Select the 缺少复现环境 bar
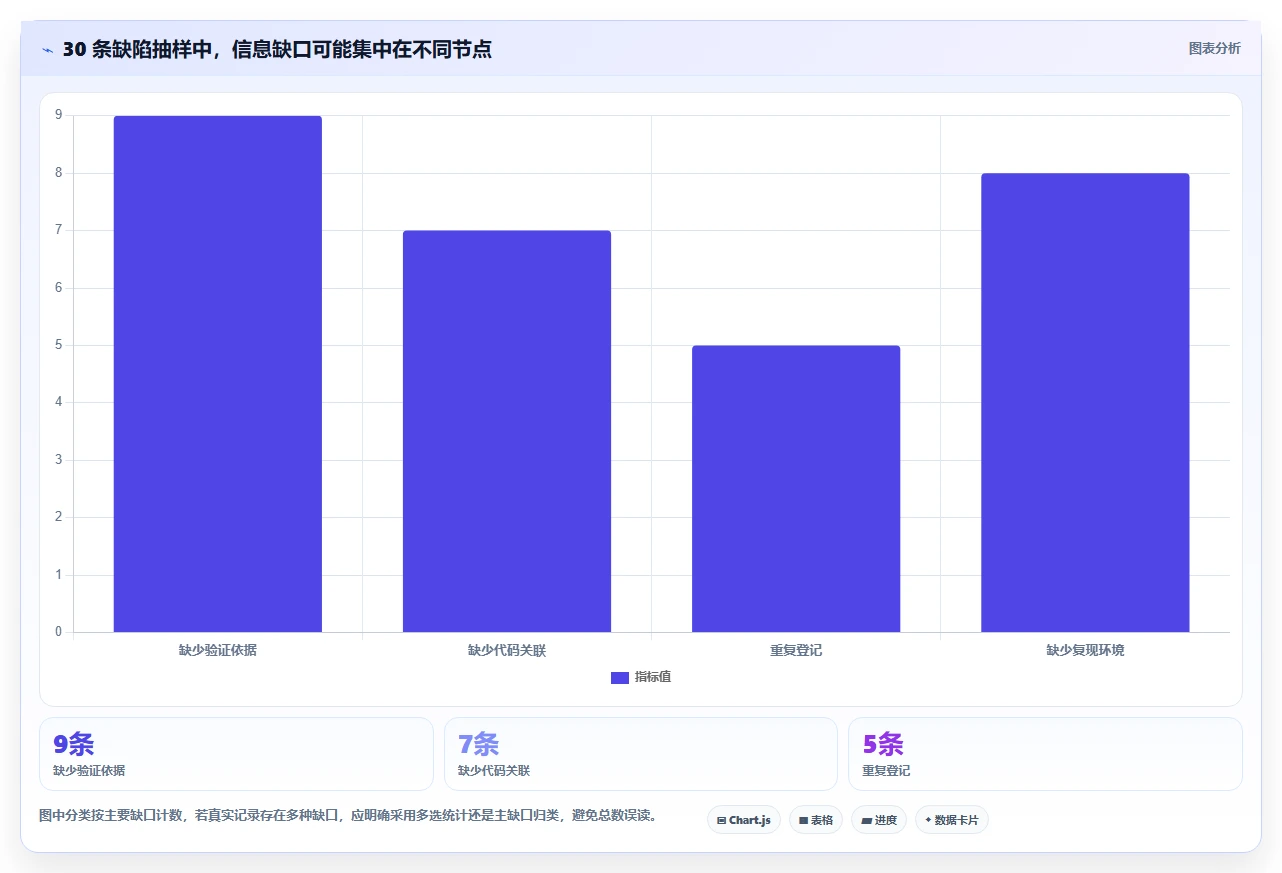The height and width of the screenshot is (873, 1282). pos(1085,403)
